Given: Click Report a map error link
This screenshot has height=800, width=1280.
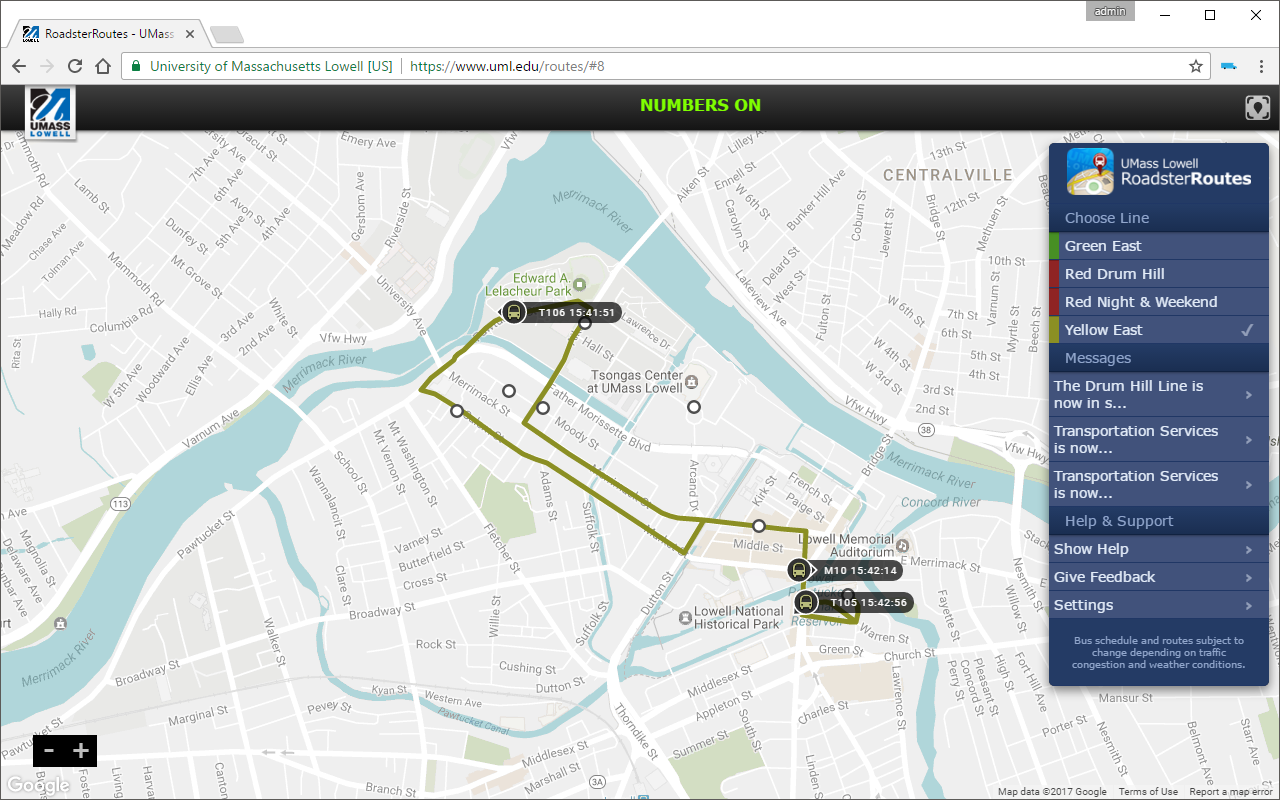Looking at the screenshot, I should (x=1231, y=792).
